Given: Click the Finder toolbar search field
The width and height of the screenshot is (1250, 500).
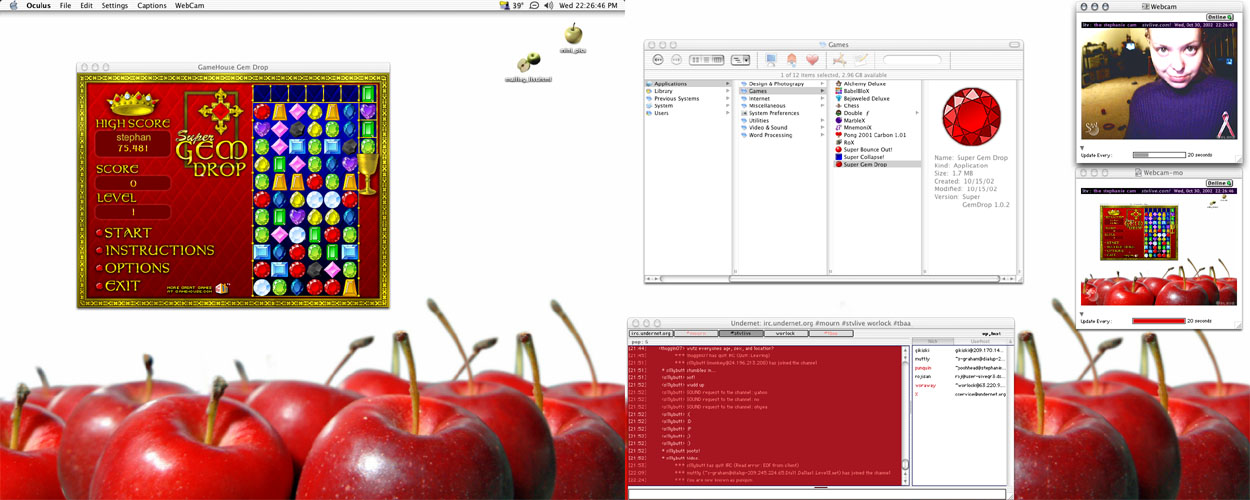Looking at the screenshot, I should tap(913, 60).
